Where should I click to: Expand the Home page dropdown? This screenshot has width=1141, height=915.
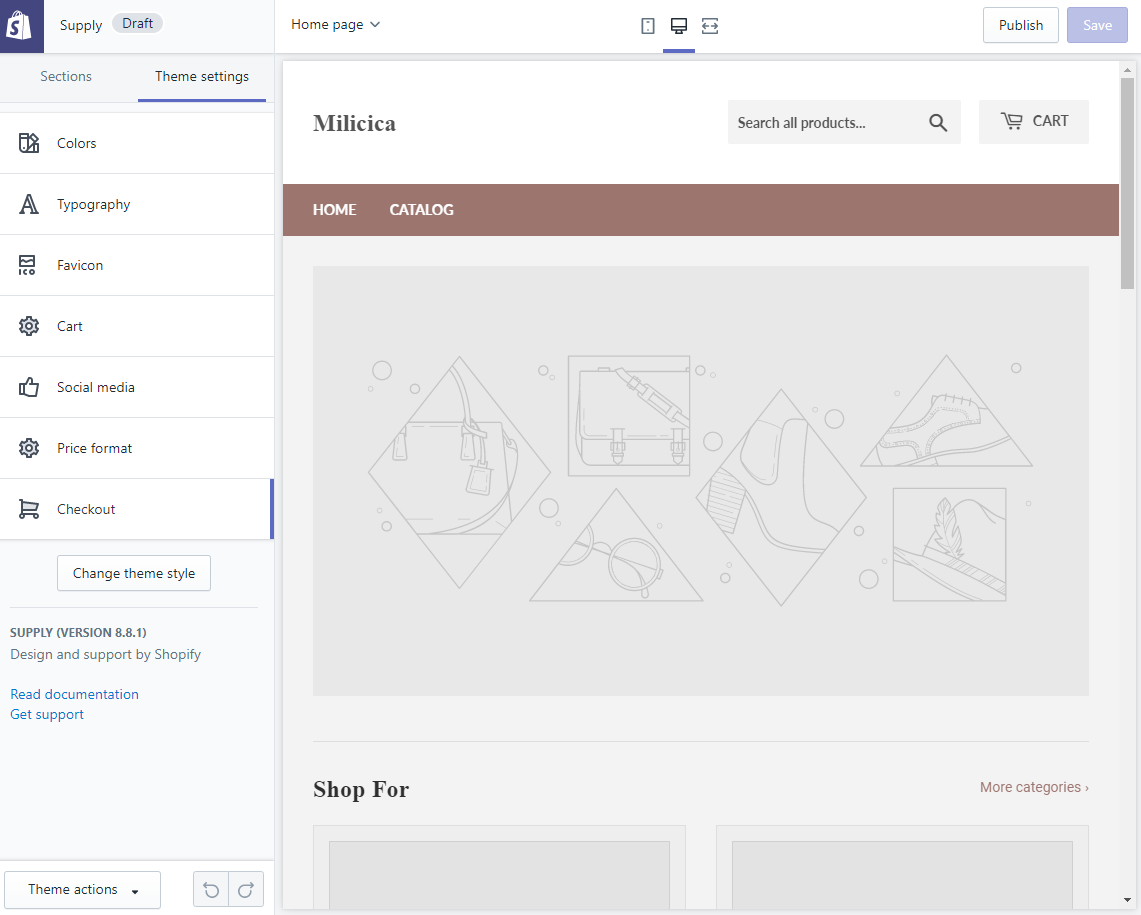point(335,25)
